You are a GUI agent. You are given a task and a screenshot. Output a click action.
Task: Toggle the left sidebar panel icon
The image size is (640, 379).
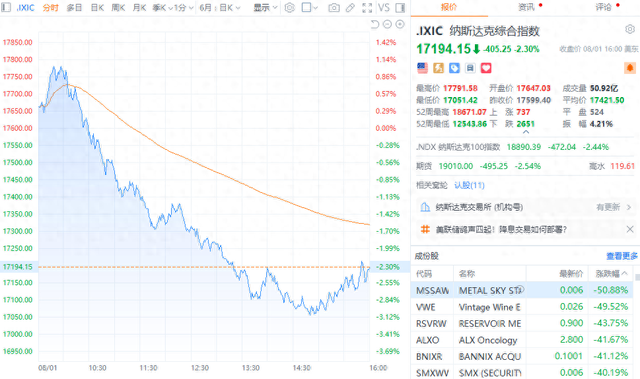[6, 7]
